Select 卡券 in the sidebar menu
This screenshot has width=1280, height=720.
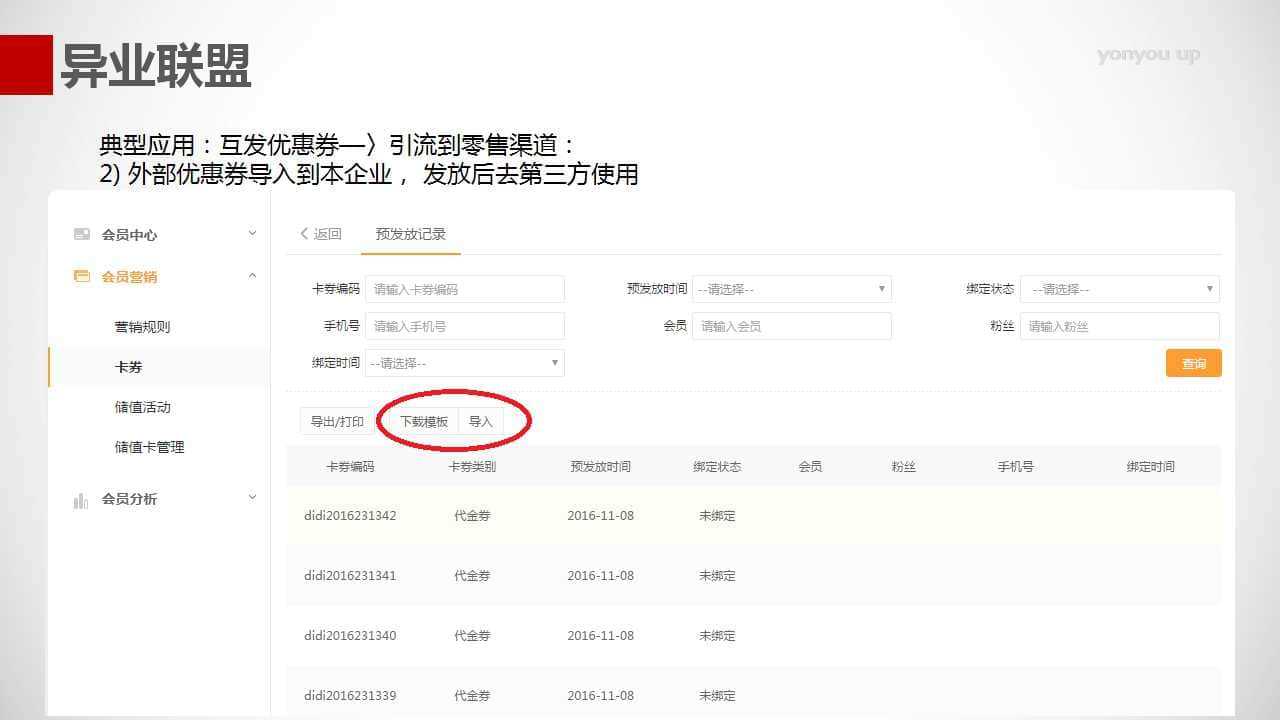(129, 367)
